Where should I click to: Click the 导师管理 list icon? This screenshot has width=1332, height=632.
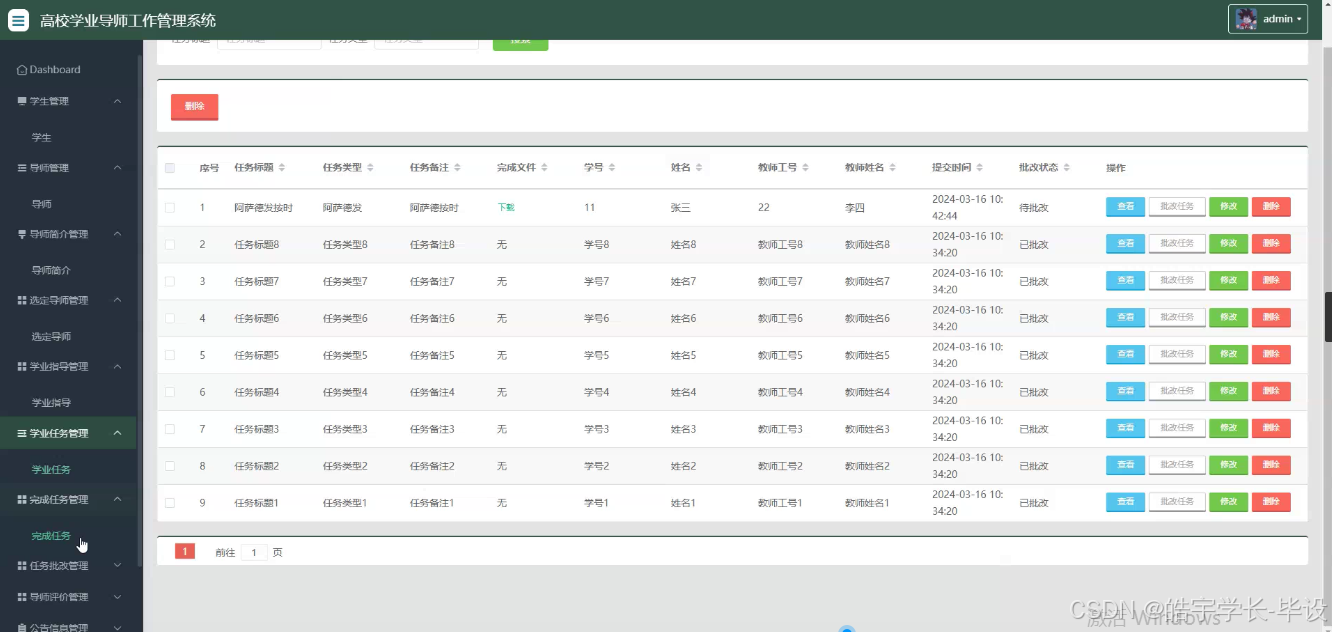pyautogui.click(x=22, y=168)
